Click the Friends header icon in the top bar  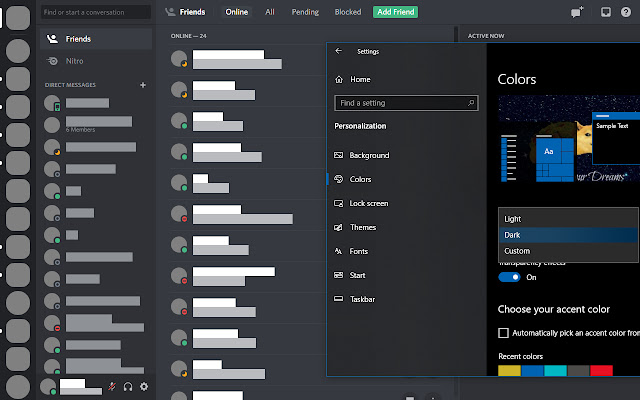tap(170, 12)
